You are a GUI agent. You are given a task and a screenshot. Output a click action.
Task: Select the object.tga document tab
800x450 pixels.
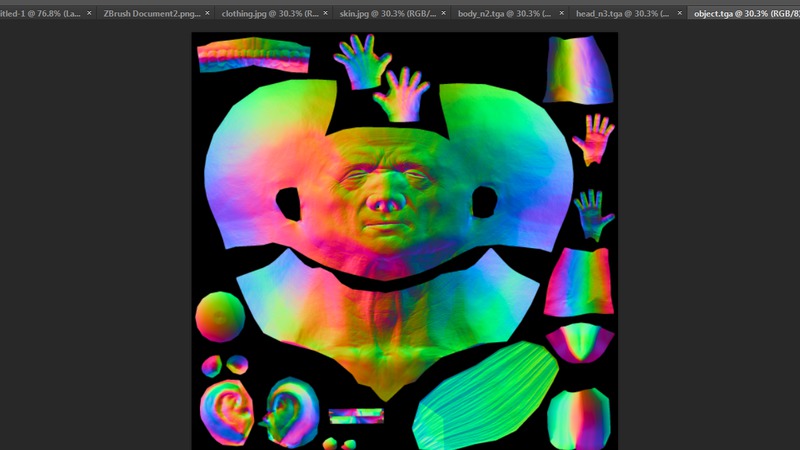[746, 13]
